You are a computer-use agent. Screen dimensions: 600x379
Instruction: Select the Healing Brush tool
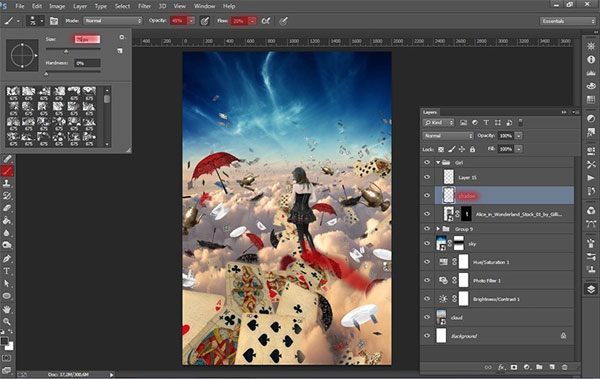tap(7, 158)
